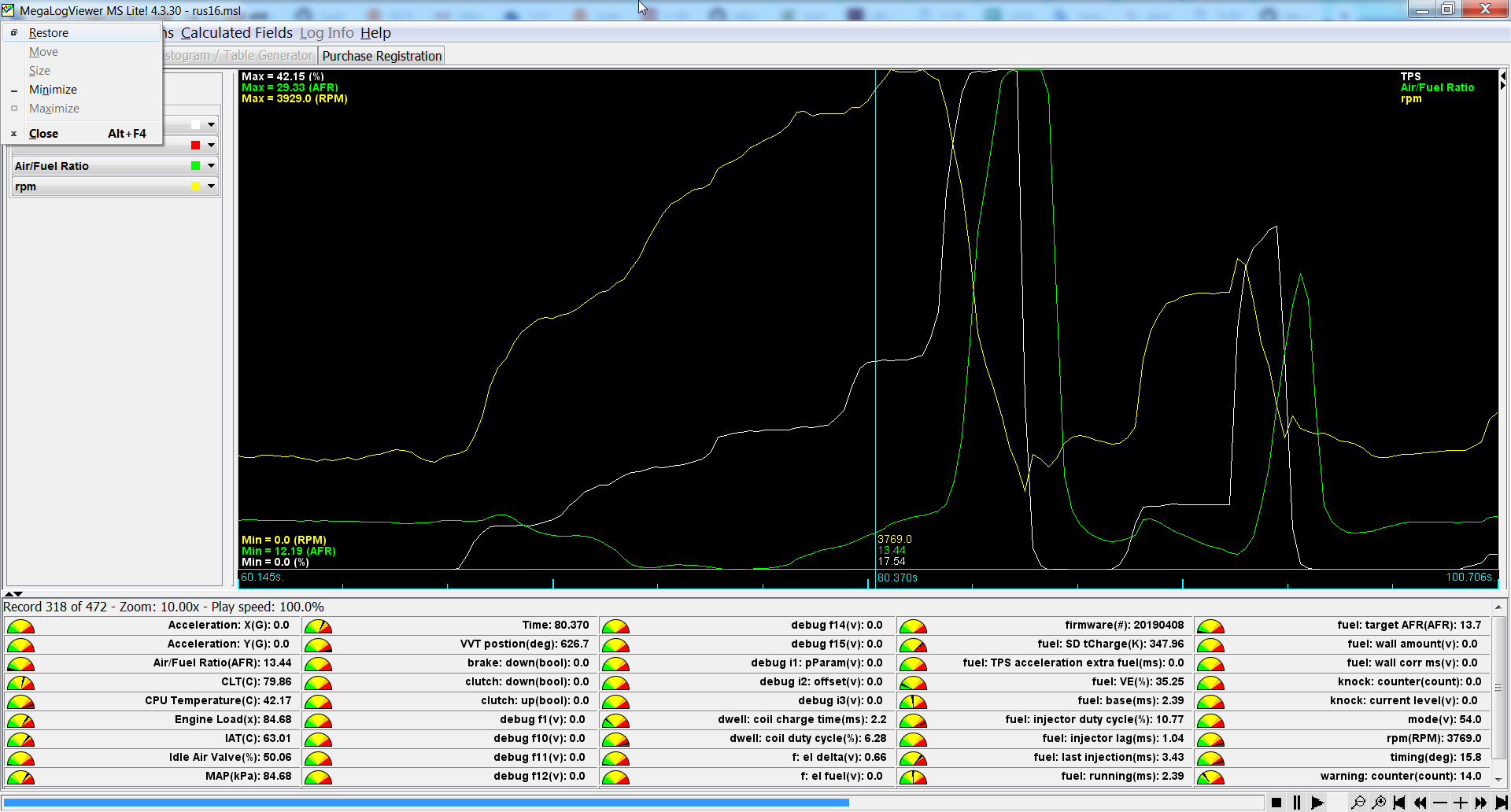Click gauge icon beside fuel: VE(%)
Viewport: 1511px width, 812px height.
pyautogui.click(x=913, y=683)
